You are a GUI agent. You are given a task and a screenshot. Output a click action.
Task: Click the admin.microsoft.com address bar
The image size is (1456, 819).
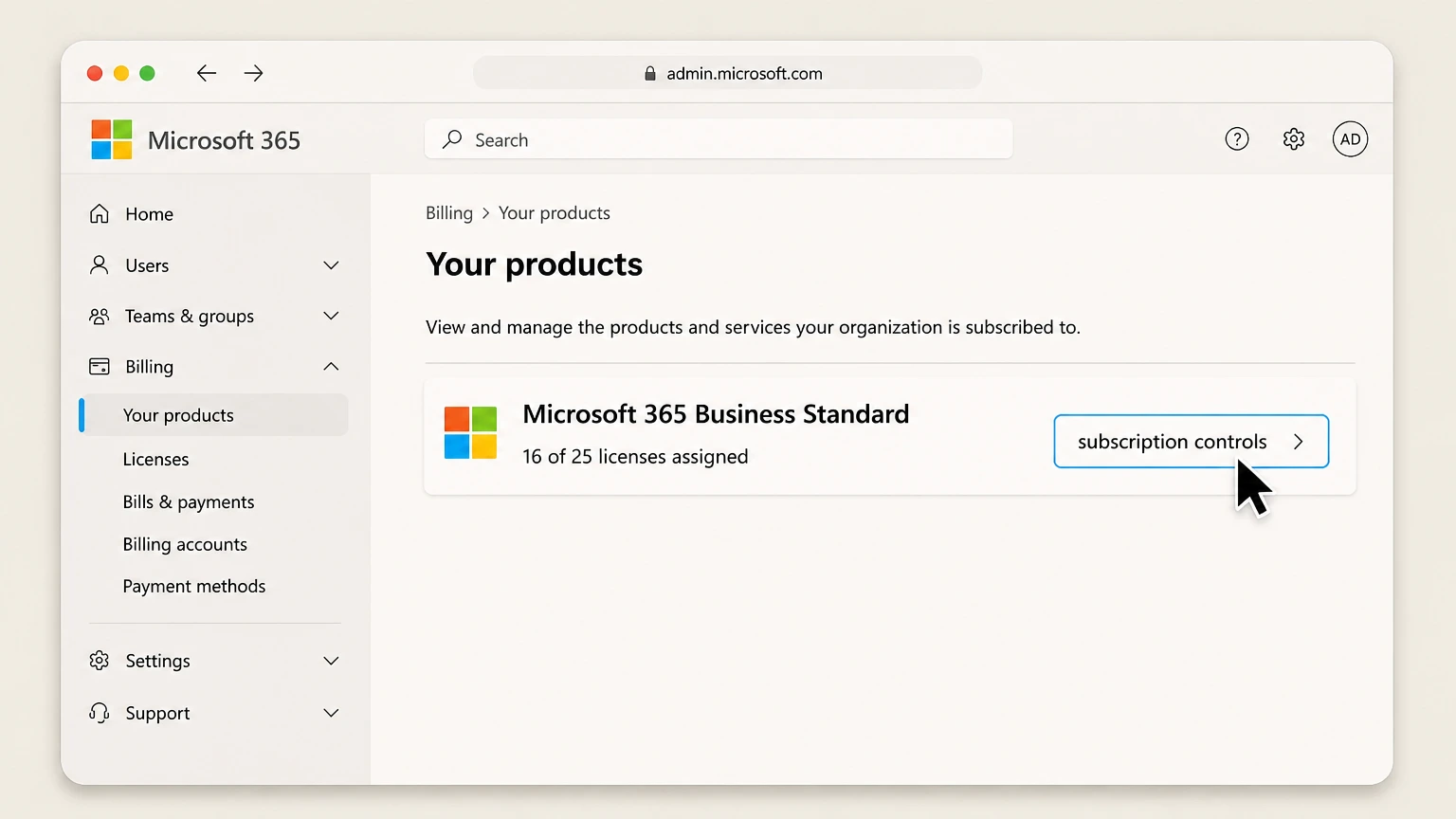pos(728,73)
